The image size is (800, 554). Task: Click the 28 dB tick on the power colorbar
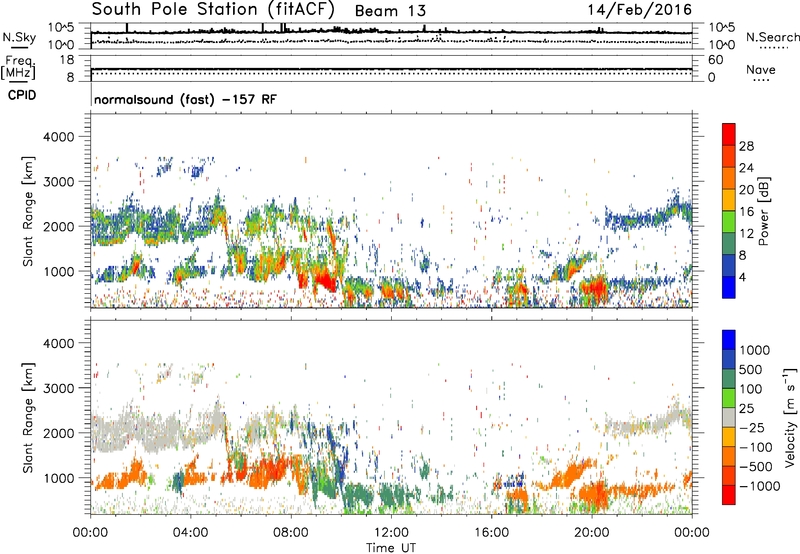click(x=746, y=146)
